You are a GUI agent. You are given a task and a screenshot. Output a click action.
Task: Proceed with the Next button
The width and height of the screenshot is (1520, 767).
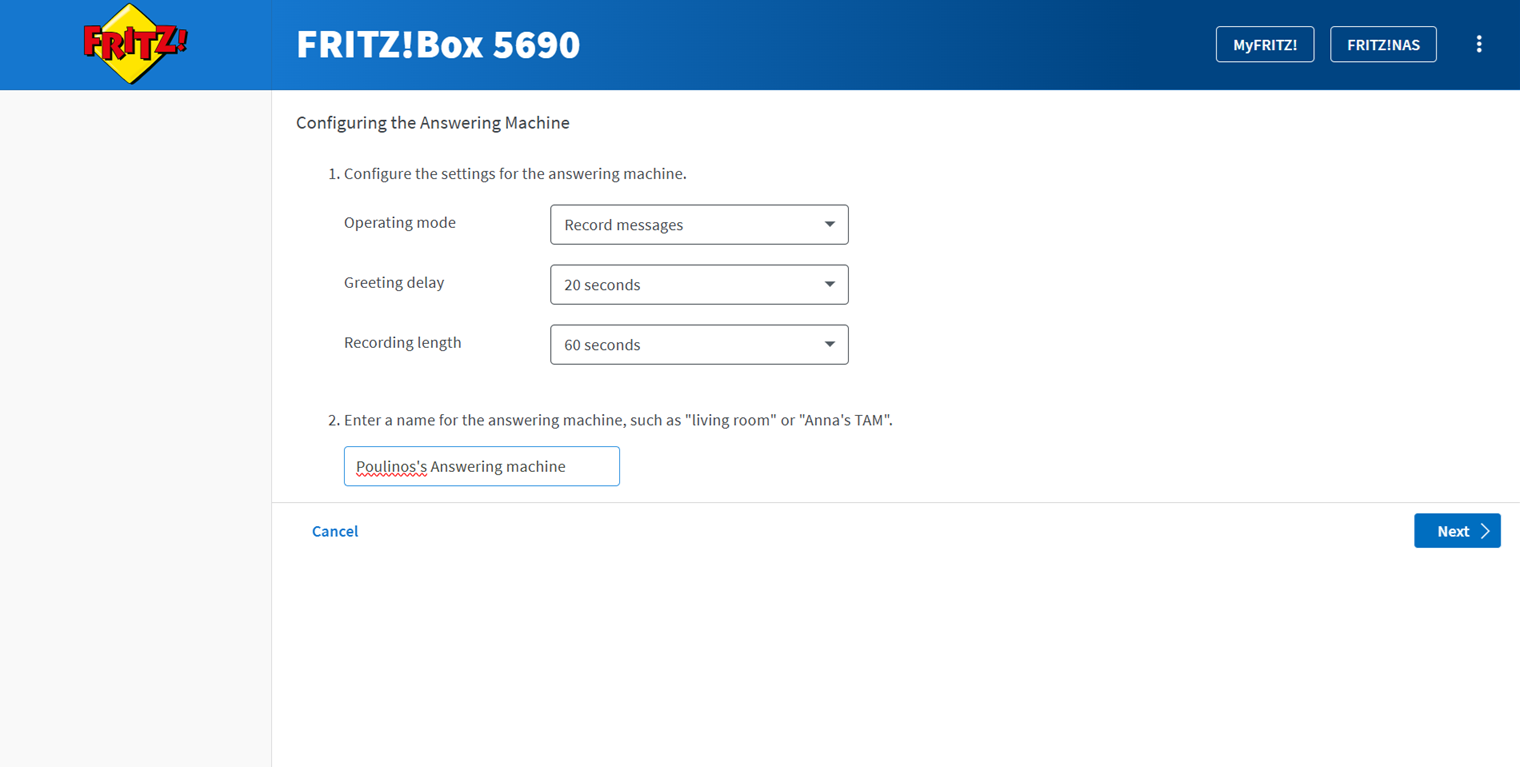point(1457,531)
